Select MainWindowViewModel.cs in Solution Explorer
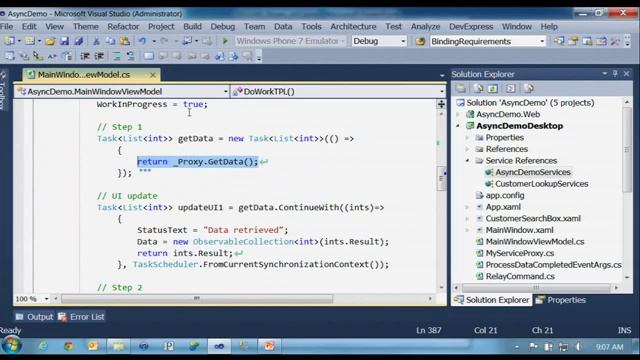 pyautogui.click(x=535, y=242)
